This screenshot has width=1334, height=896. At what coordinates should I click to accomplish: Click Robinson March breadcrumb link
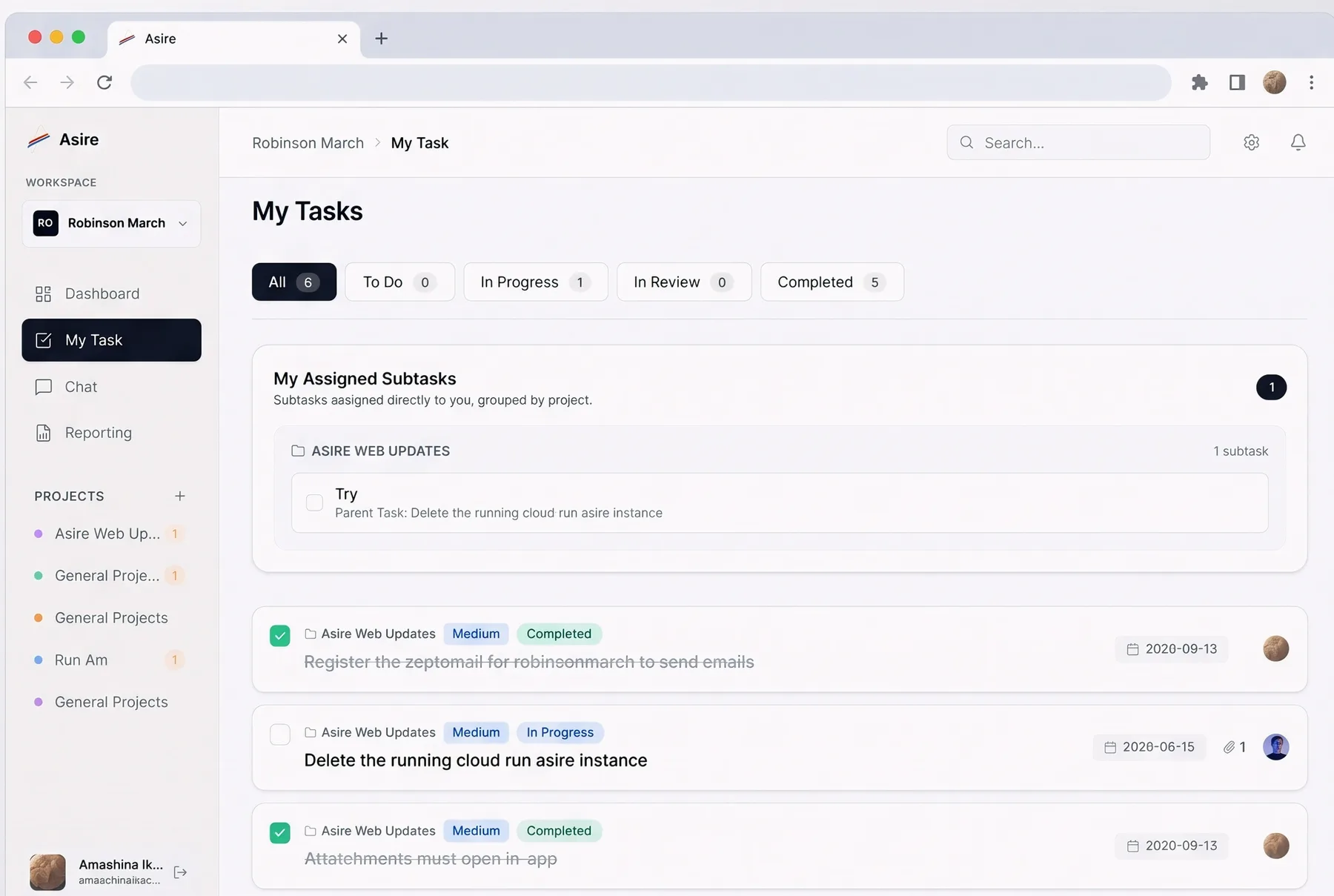click(x=308, y=143)
